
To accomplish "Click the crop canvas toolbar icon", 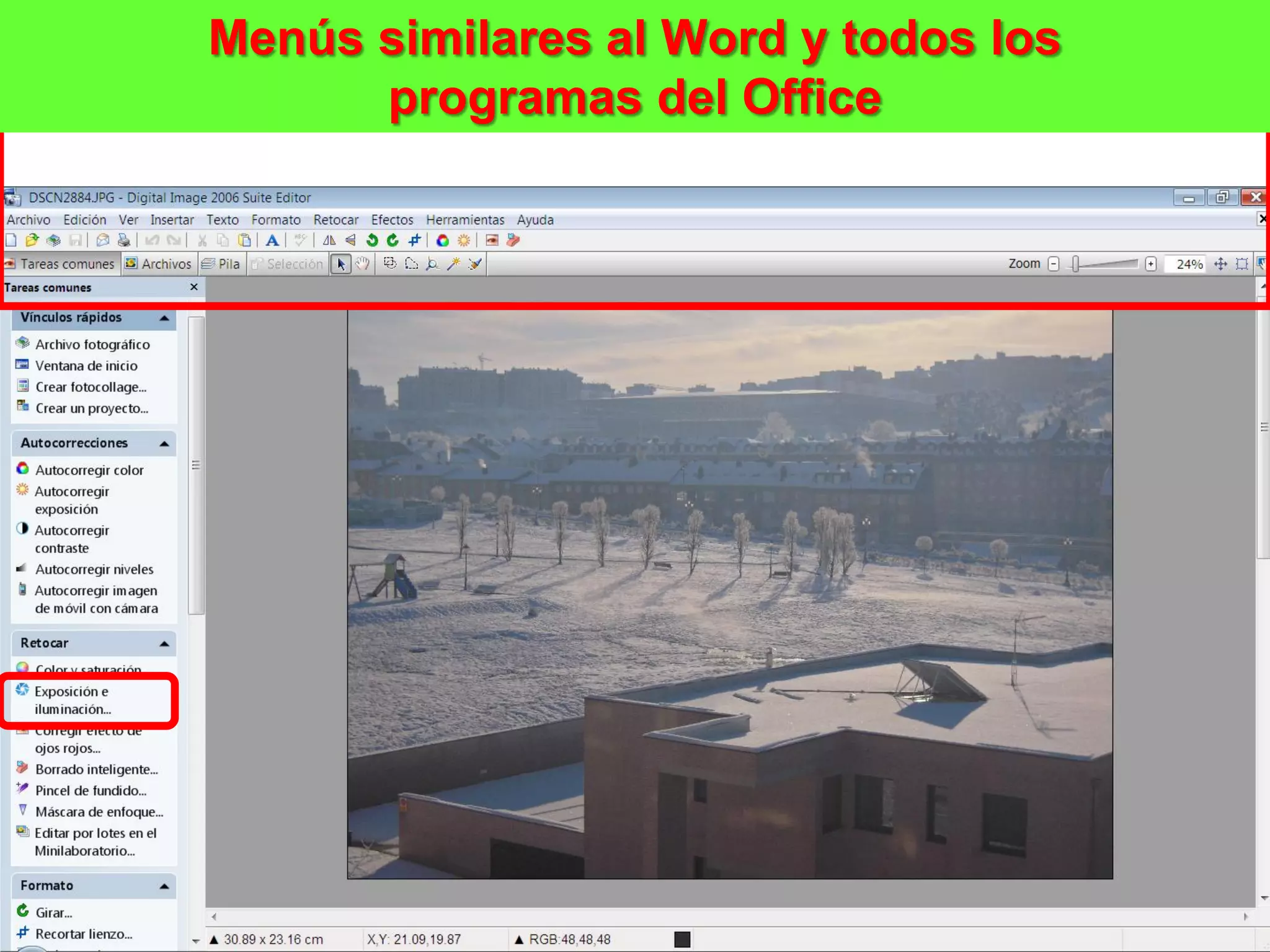I will (414, 240).
